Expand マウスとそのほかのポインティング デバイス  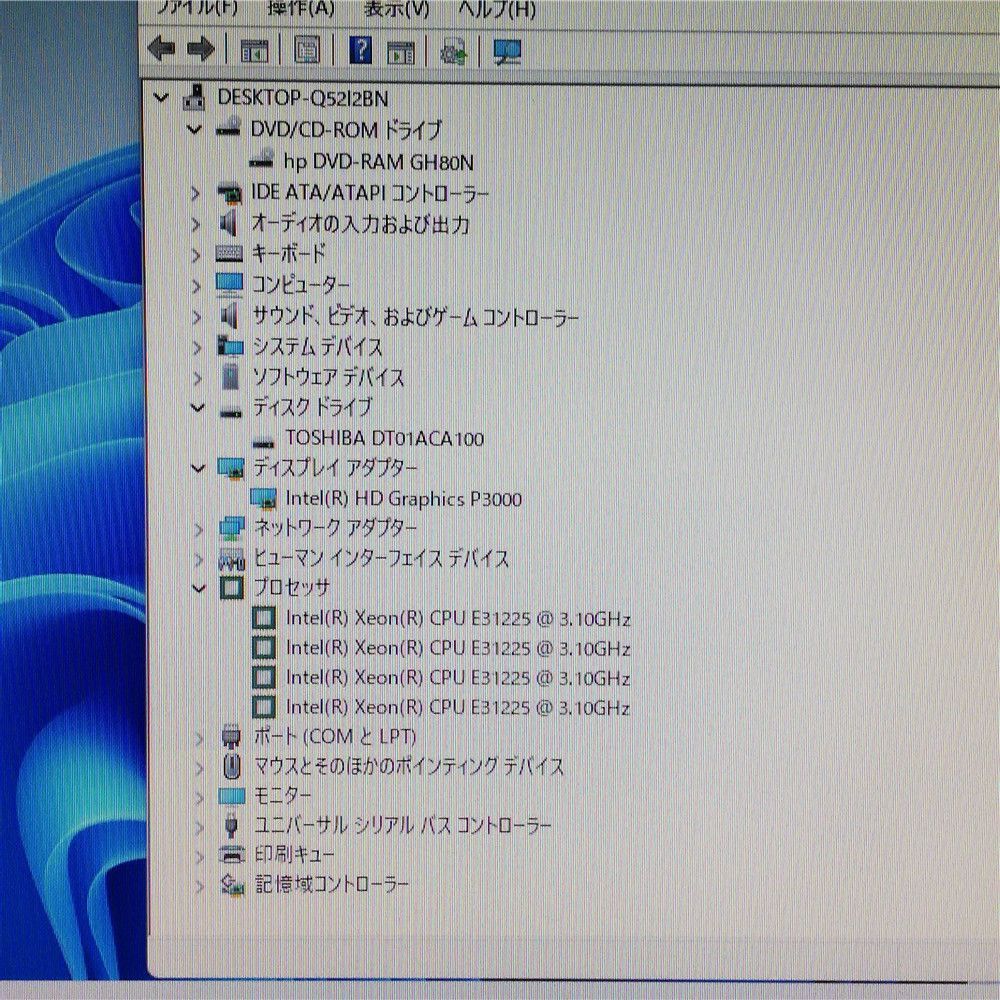[x=199, y=767]
